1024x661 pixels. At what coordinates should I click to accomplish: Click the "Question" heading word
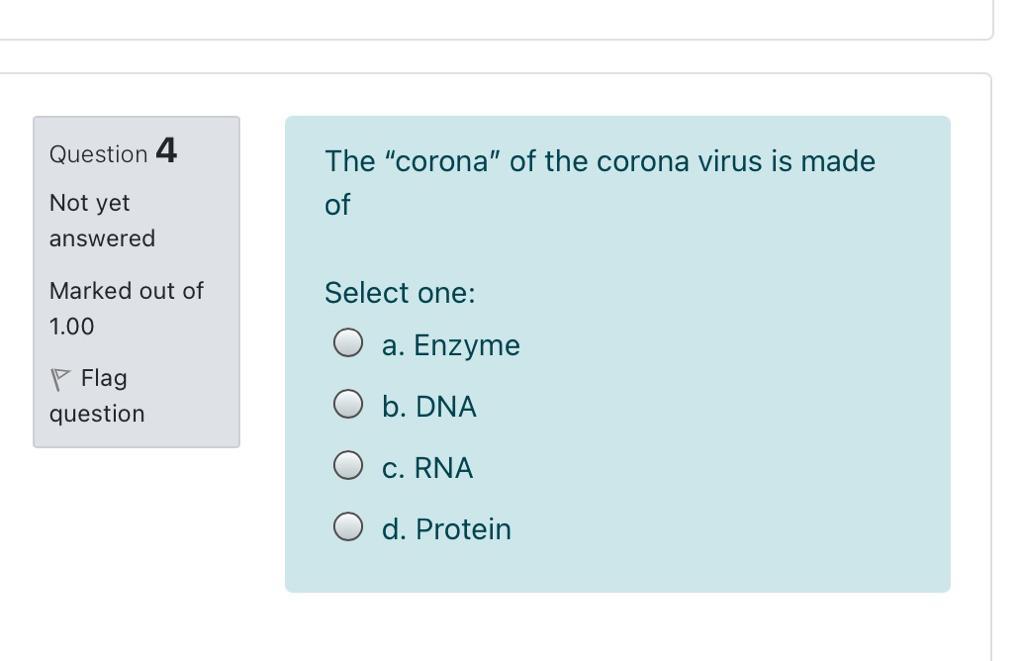[x=98, y=154]
